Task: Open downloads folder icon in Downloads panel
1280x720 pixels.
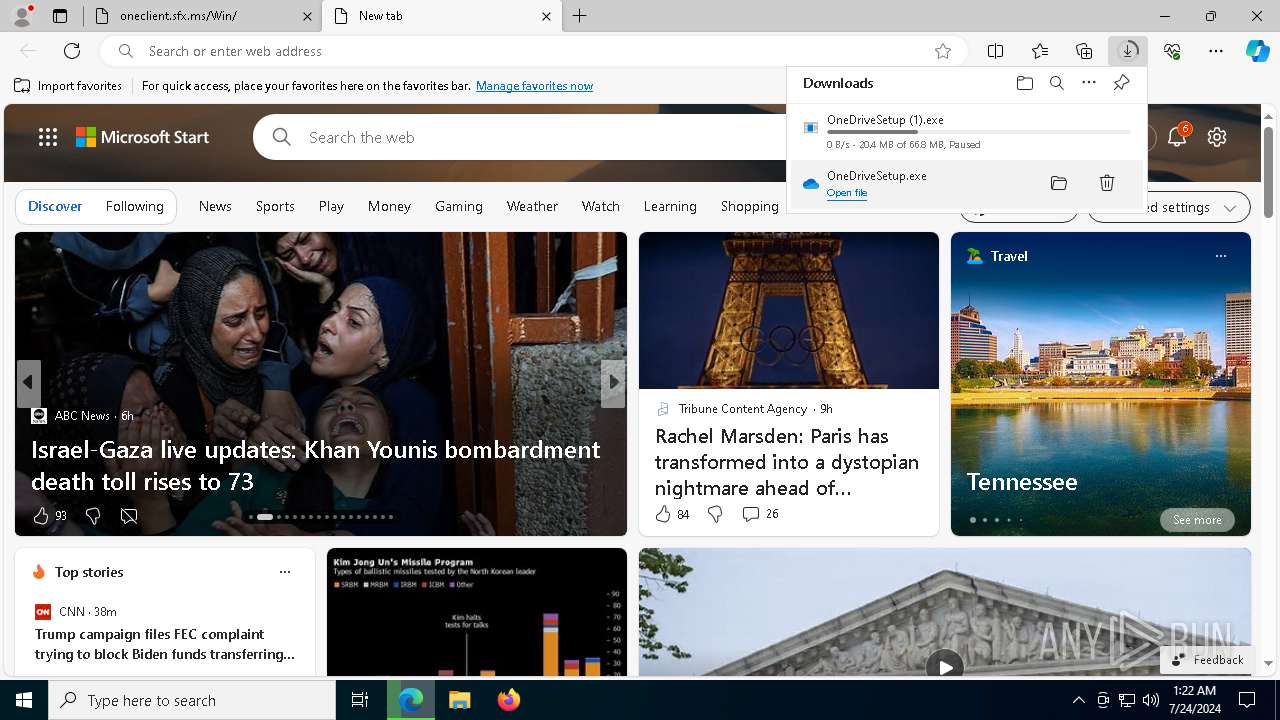Action: [1025, 83]
